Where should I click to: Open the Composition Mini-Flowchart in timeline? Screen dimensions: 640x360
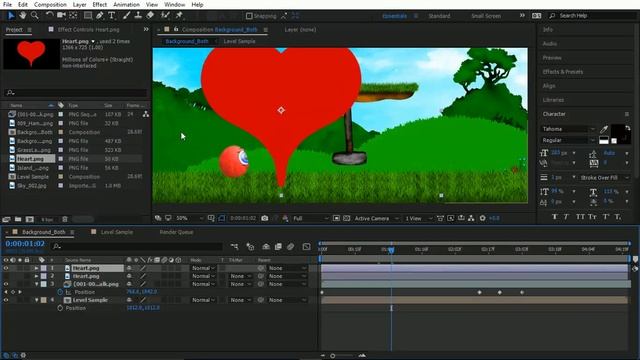[x=234, y=247]
